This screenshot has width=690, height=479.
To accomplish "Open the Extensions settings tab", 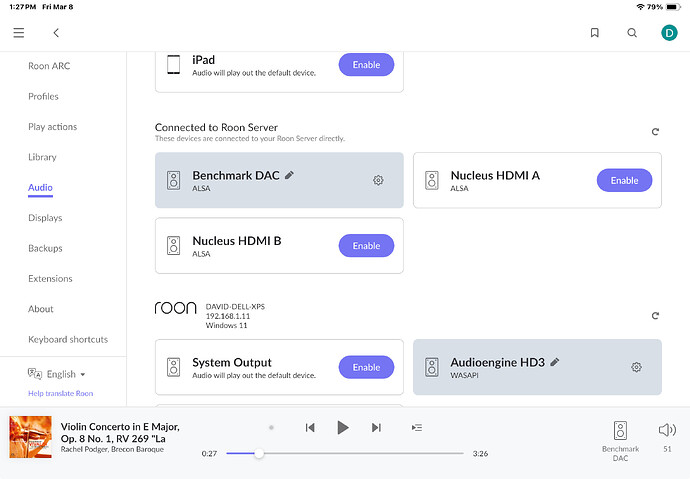I will (x=50, y=278).
